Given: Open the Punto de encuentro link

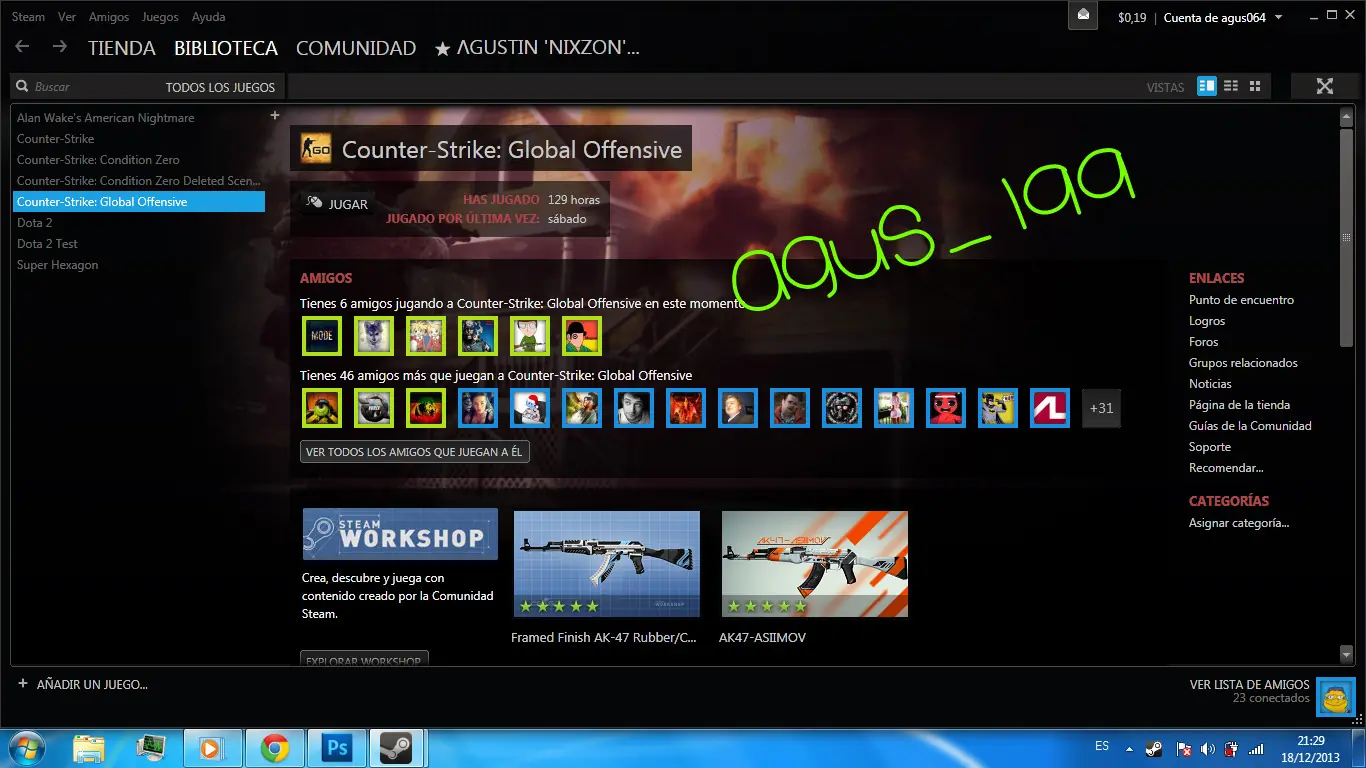Looking at the screenshot, I should (1241, 300).
